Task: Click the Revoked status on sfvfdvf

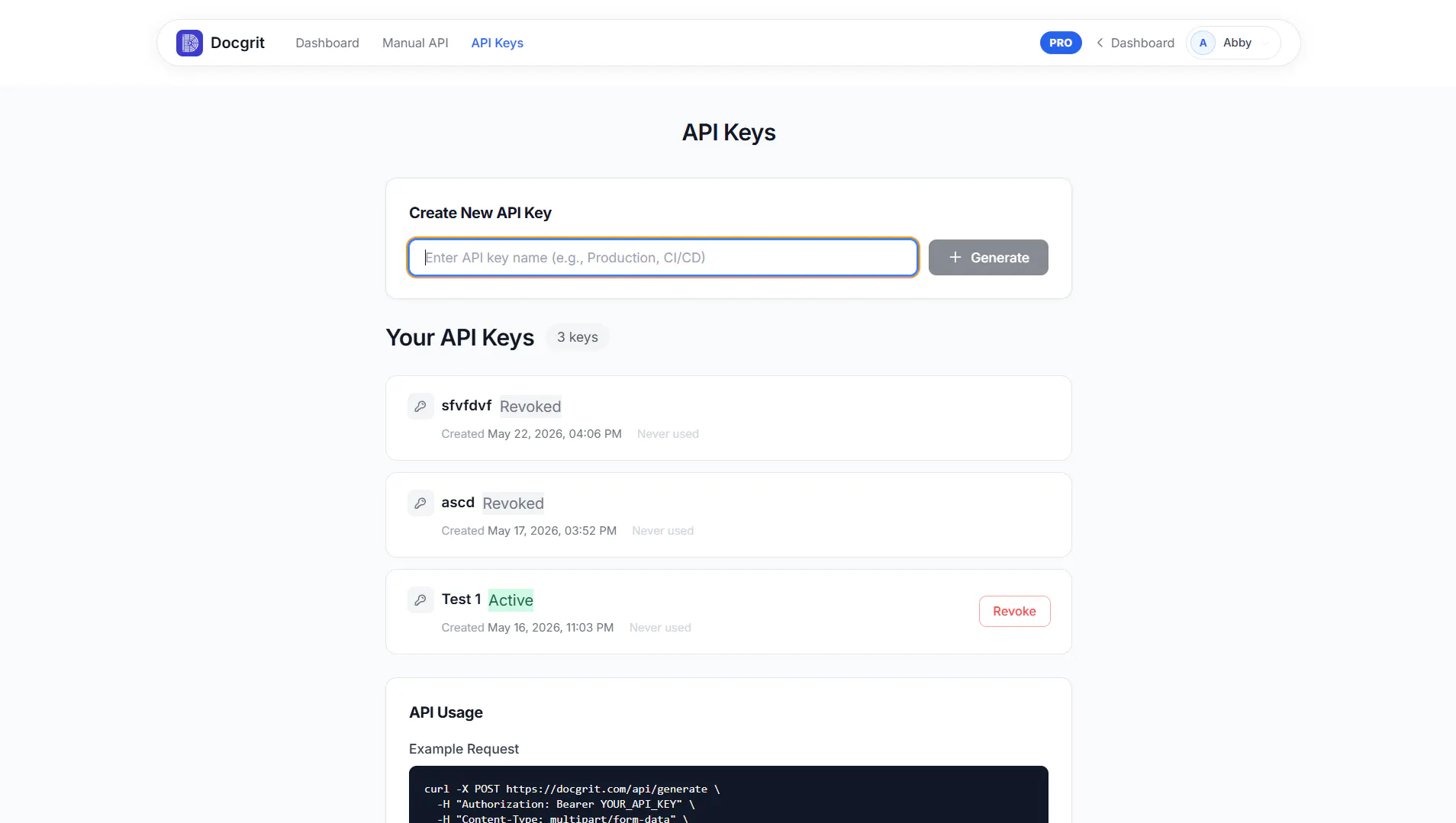Action: [x=530, y=407]
